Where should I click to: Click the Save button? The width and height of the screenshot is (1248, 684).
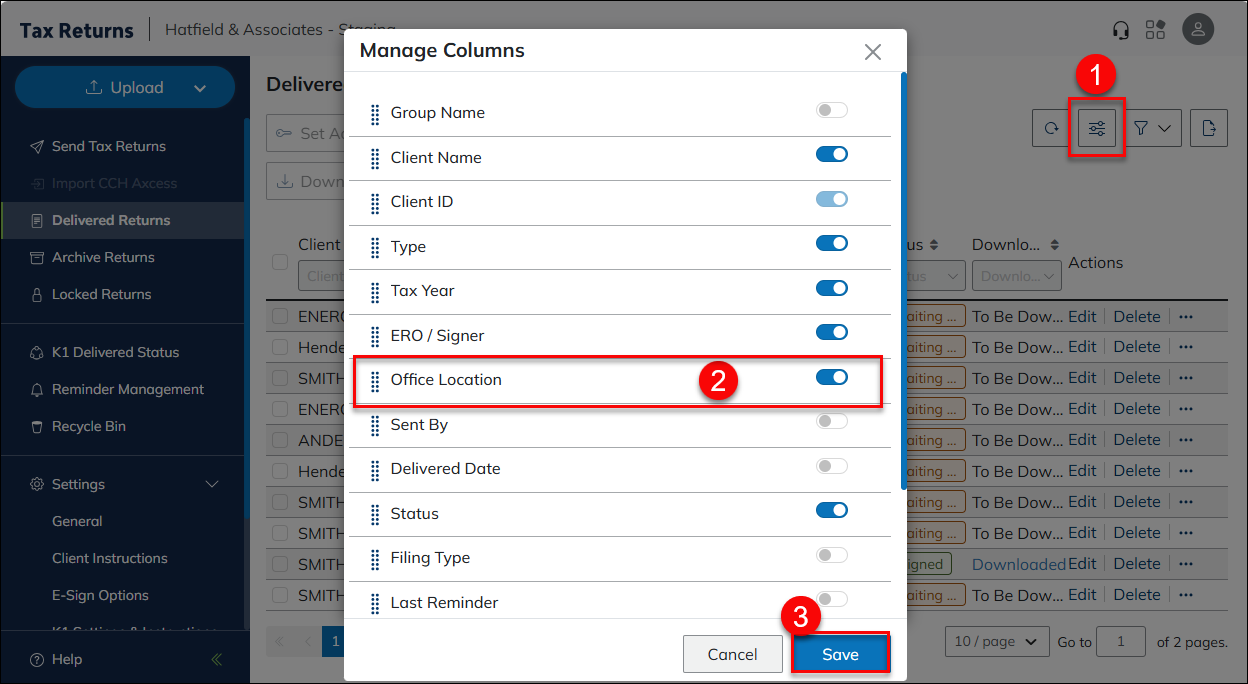pyautogui.click(x=840, y=654)
